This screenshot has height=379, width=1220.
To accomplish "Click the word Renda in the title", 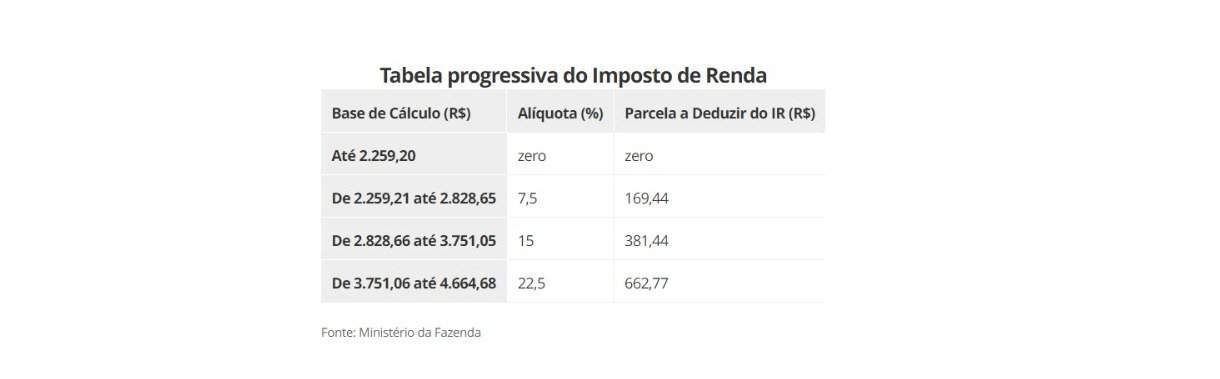I will pyautogui.click(x=735, y=75).
